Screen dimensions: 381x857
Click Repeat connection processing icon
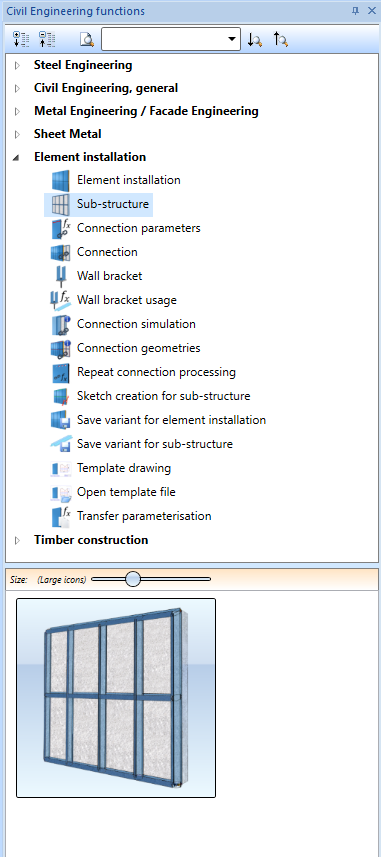[x=60, y=373]
